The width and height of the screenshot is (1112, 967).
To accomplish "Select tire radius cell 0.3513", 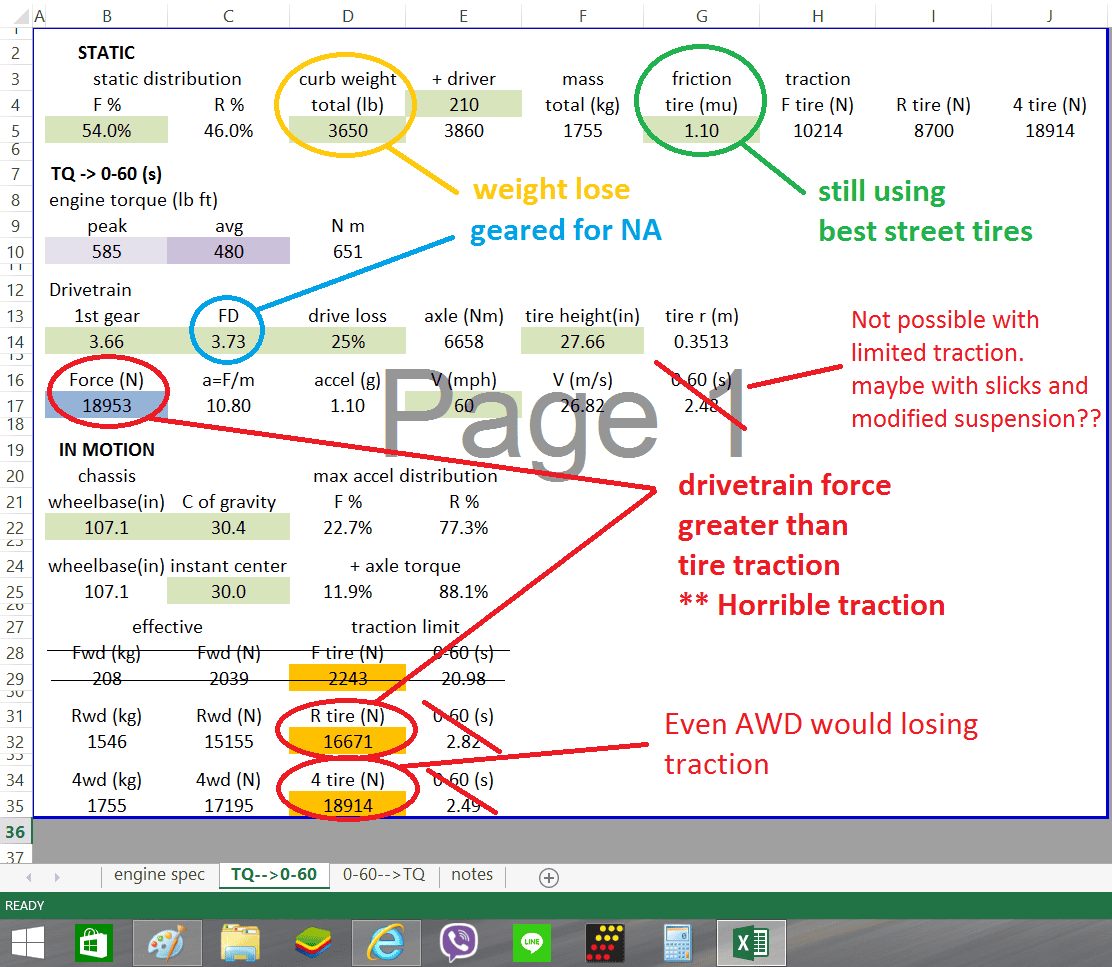I will 701,341.
